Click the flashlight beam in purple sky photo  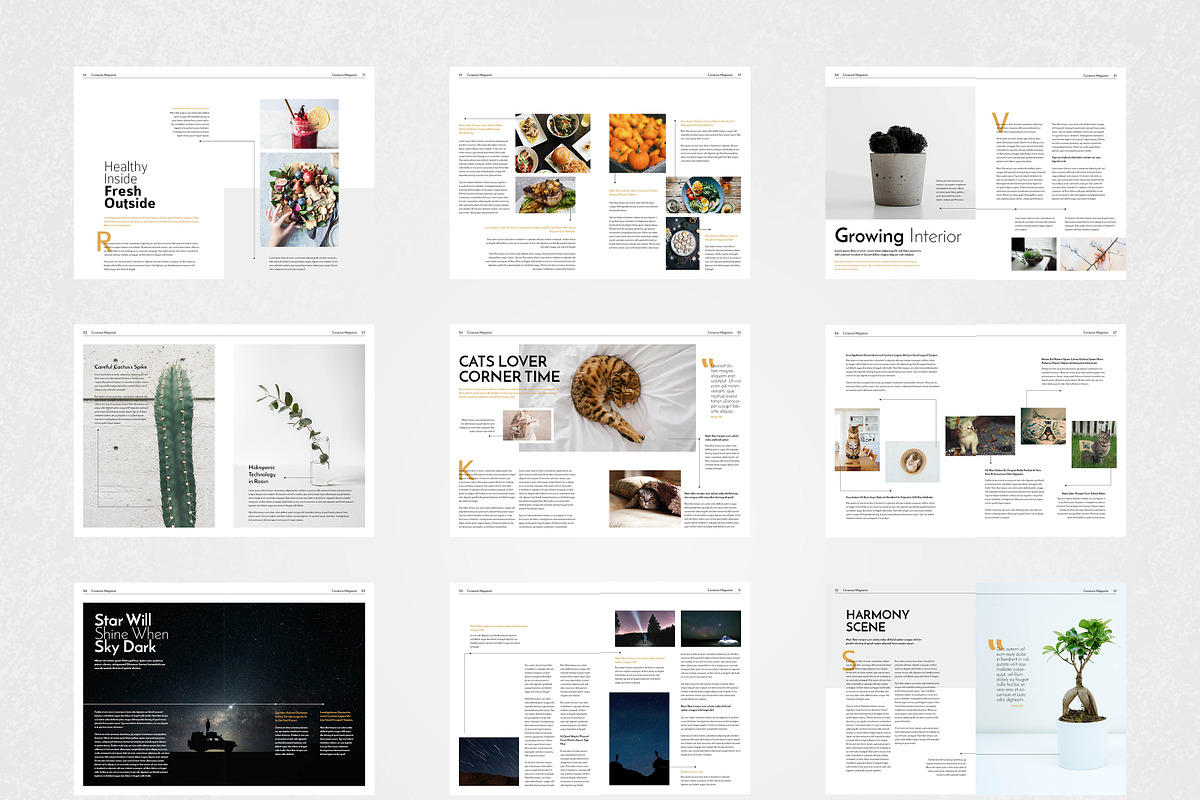pyautogui.click(x=644, y=629)
